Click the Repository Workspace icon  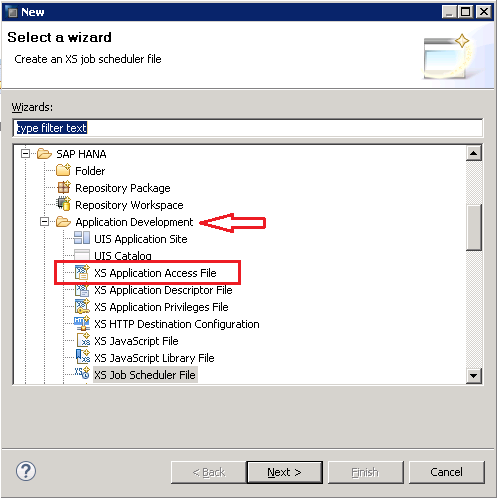pyautogui.click(x=63, y=204)
